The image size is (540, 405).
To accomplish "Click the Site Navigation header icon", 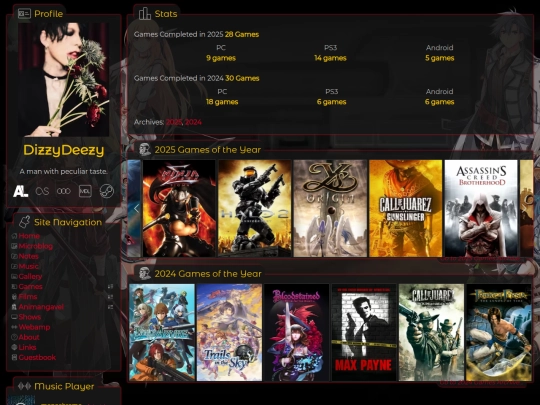I will (x=24, y=222).
